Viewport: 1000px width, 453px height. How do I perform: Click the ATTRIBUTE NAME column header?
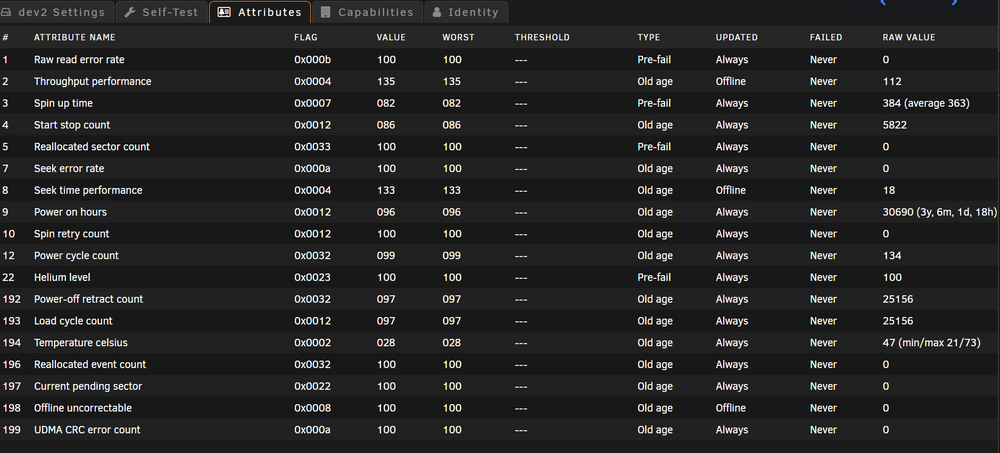75,38
